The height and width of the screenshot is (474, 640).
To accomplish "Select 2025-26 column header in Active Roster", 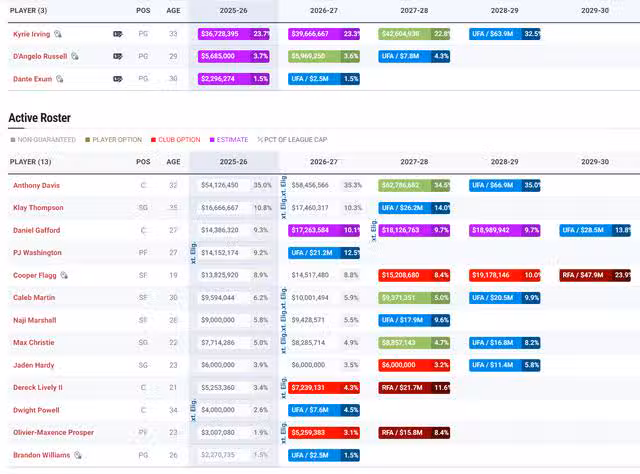I will click(233, 162).
